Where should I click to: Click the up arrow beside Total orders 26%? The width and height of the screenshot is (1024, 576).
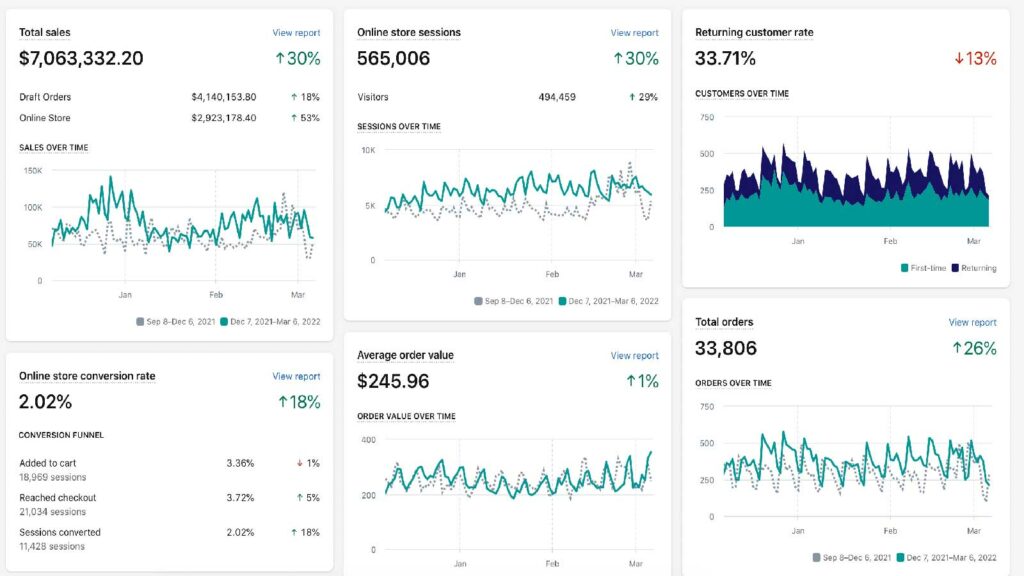click(957, 348)
